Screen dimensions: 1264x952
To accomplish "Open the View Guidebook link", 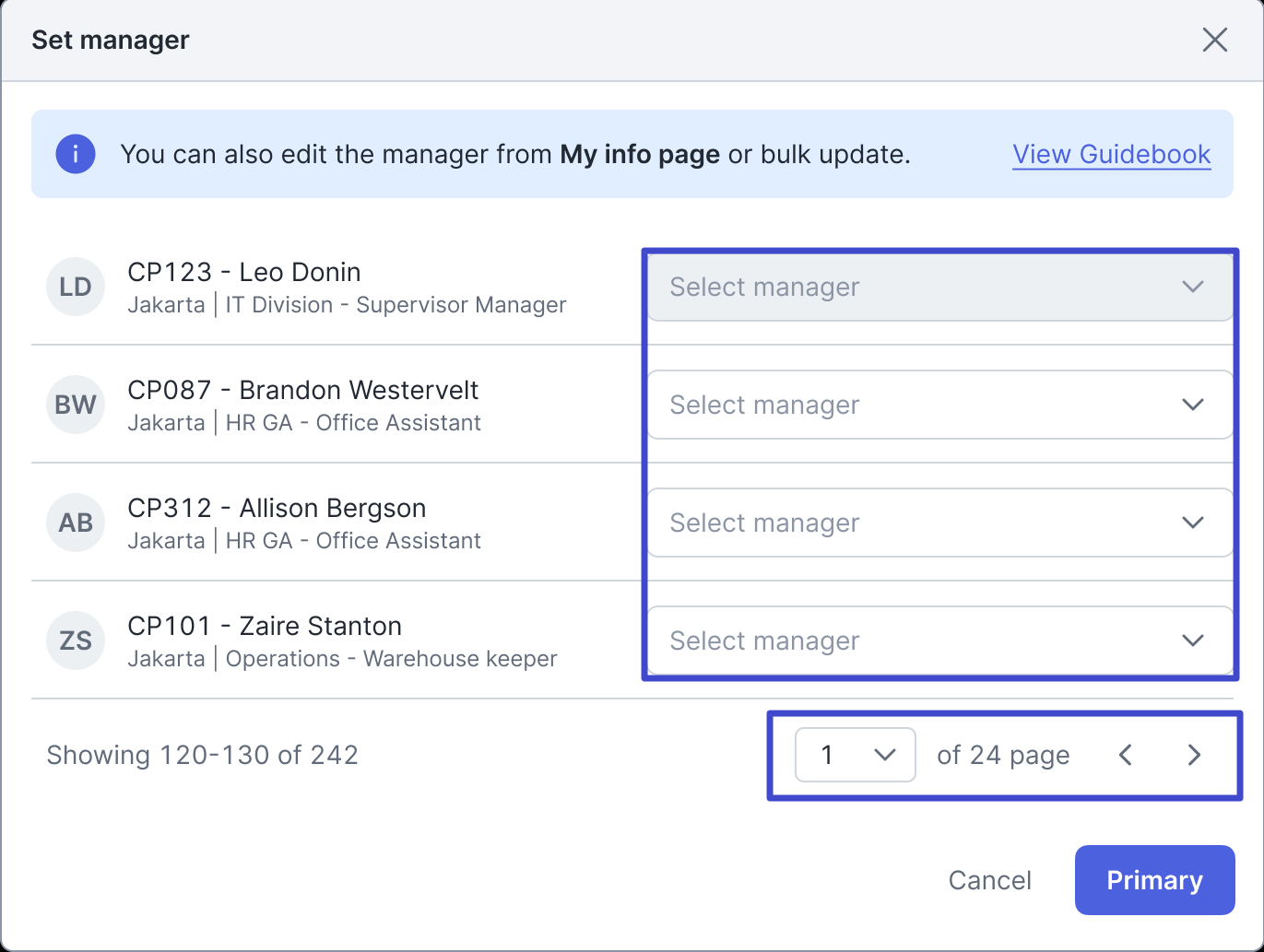I will pyautogui.click(x=1111, y=154).
